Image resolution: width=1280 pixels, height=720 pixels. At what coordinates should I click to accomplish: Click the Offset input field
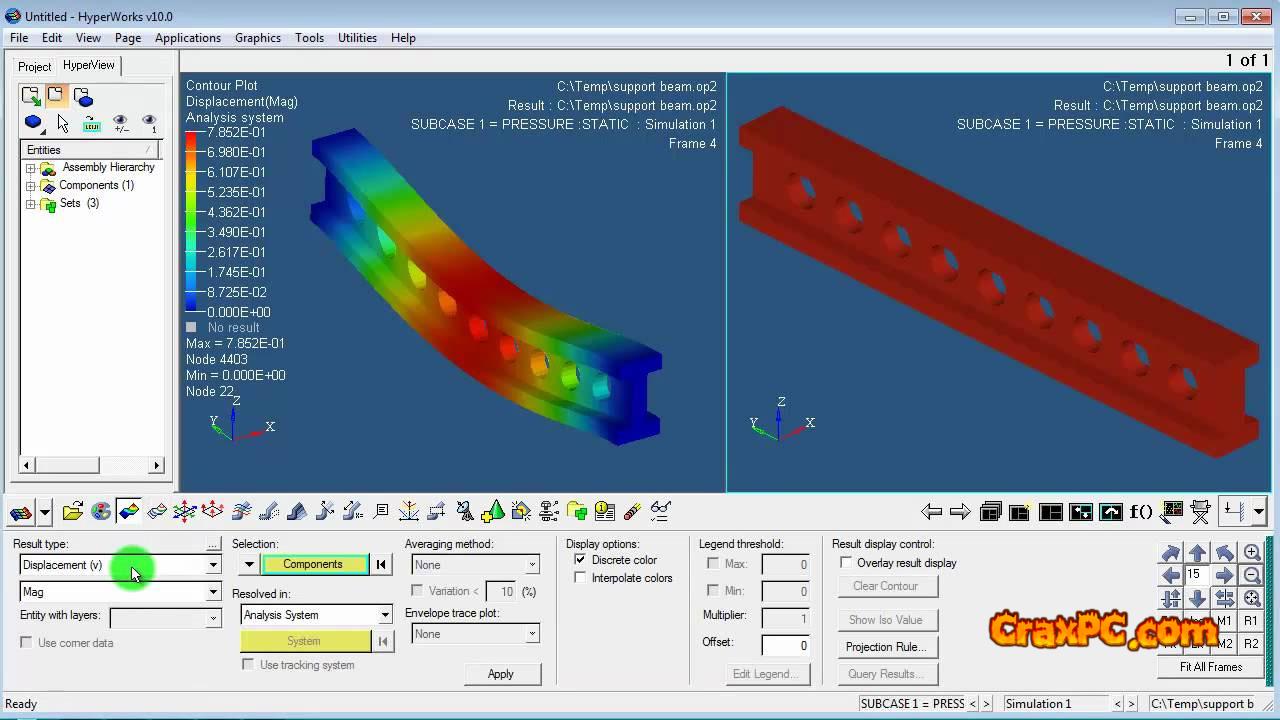tap(785, 645)
